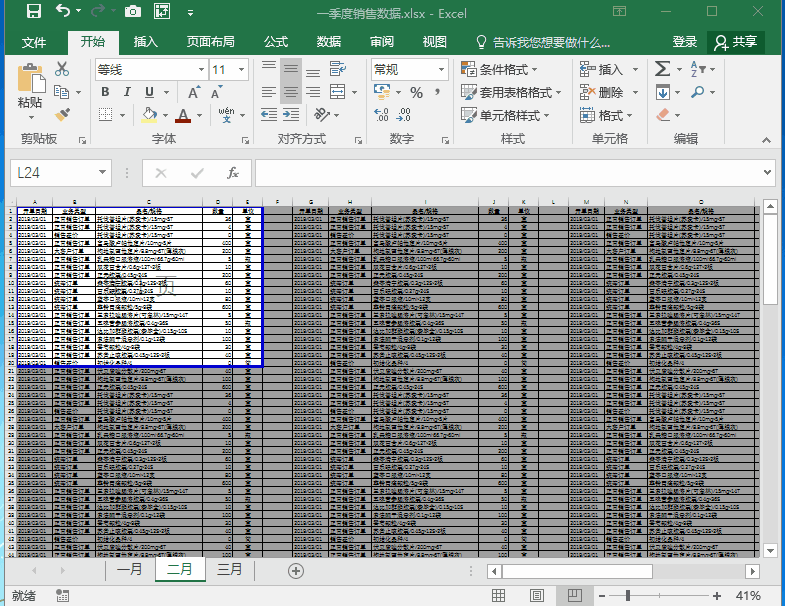The height and width of the screenshot is (606, 785).
Task: Open the Name Box dropdown arrow
Action: pos(102,173)
